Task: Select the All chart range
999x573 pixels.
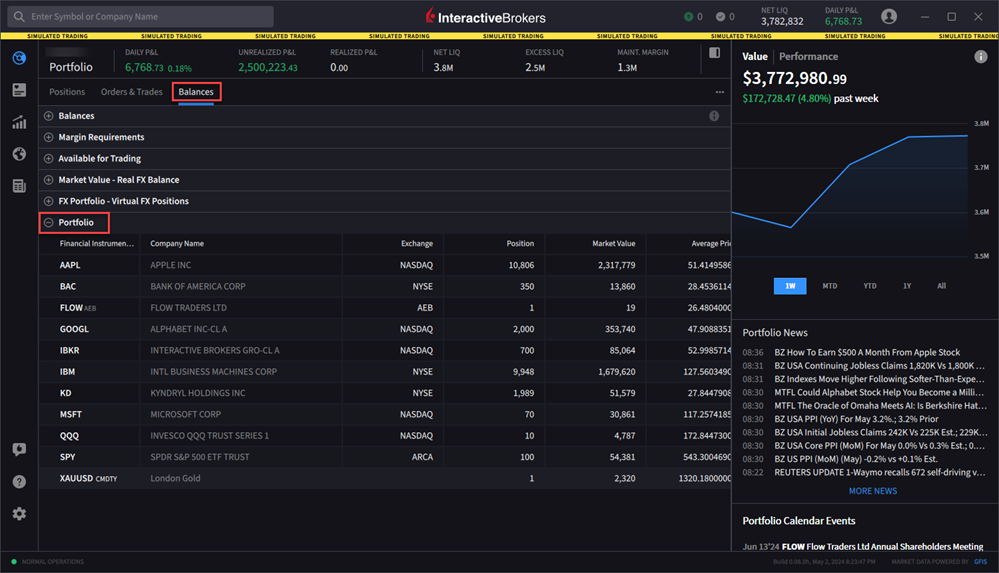Action: tap(942, 286)
